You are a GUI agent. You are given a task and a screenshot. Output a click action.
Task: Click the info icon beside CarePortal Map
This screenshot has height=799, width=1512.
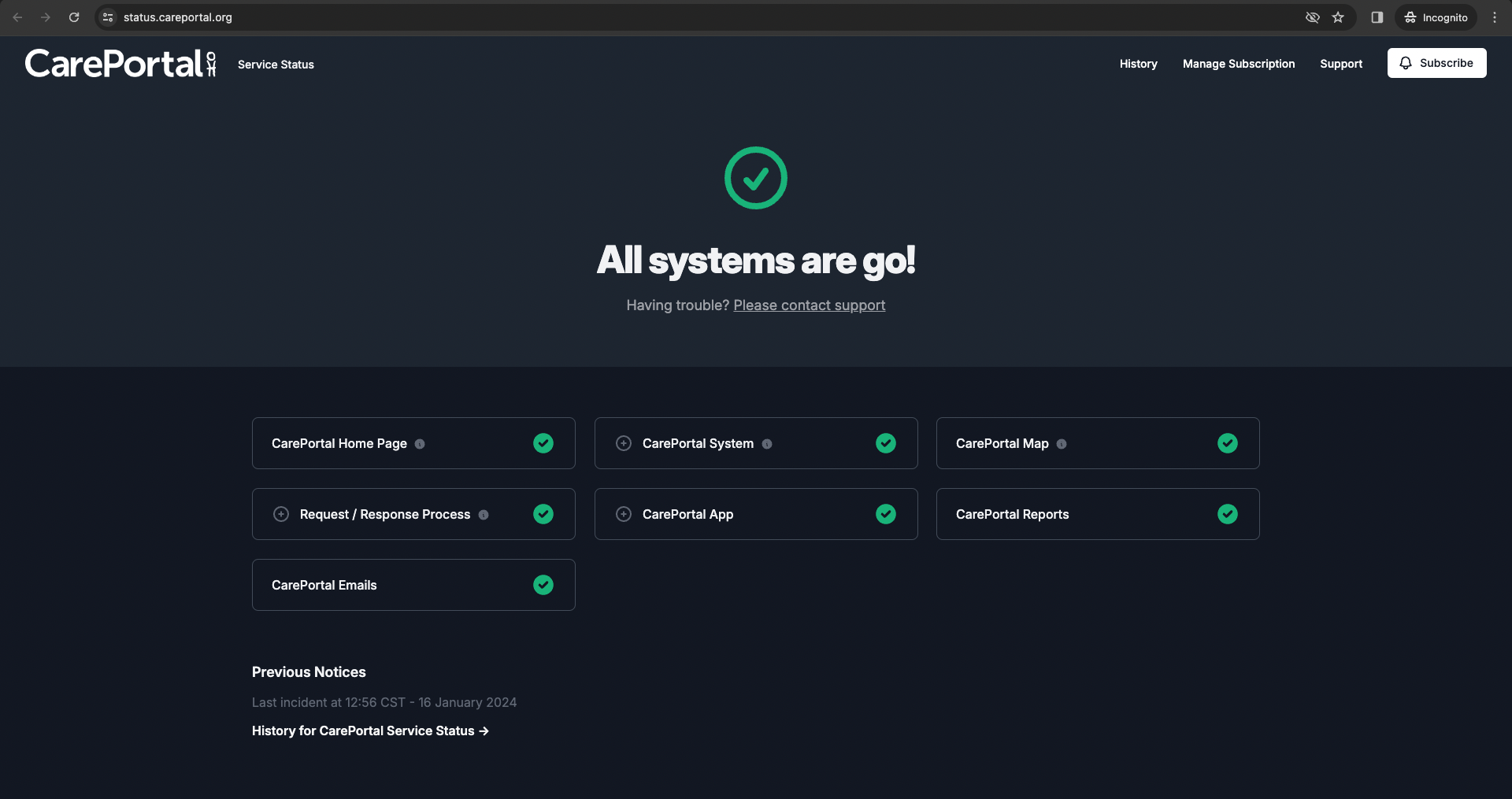[1062, 444]
